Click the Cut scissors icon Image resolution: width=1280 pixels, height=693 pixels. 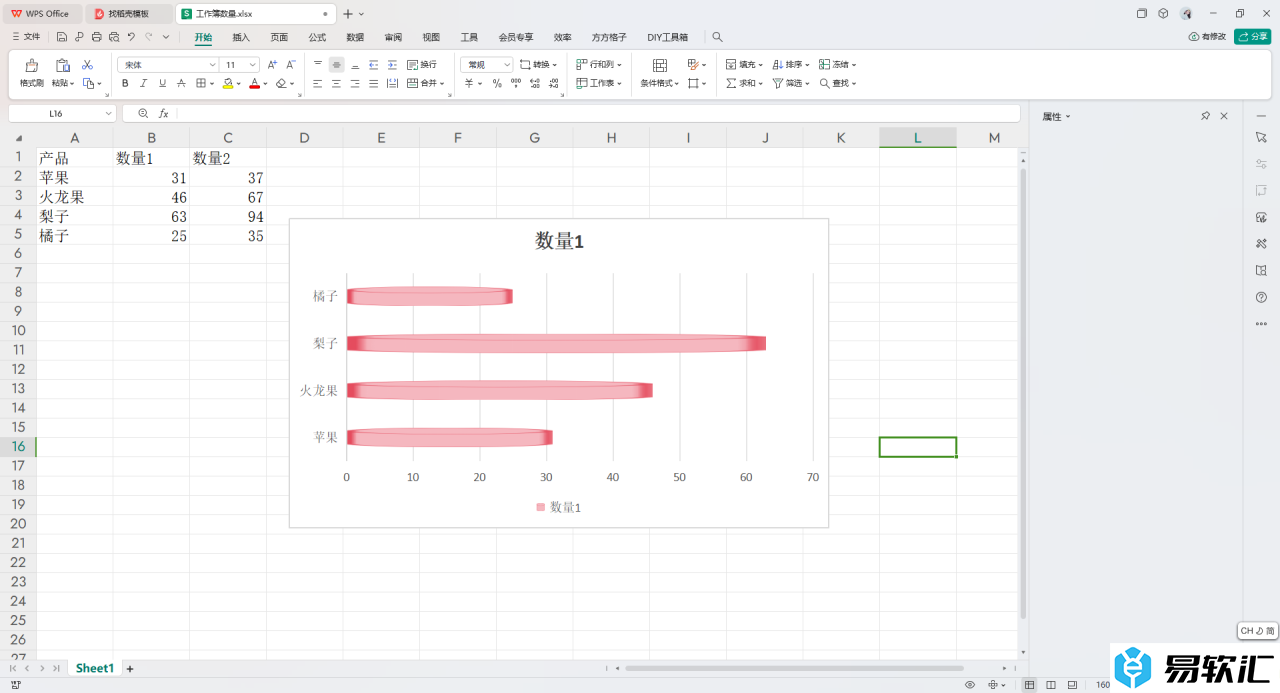tap(87, 64)
